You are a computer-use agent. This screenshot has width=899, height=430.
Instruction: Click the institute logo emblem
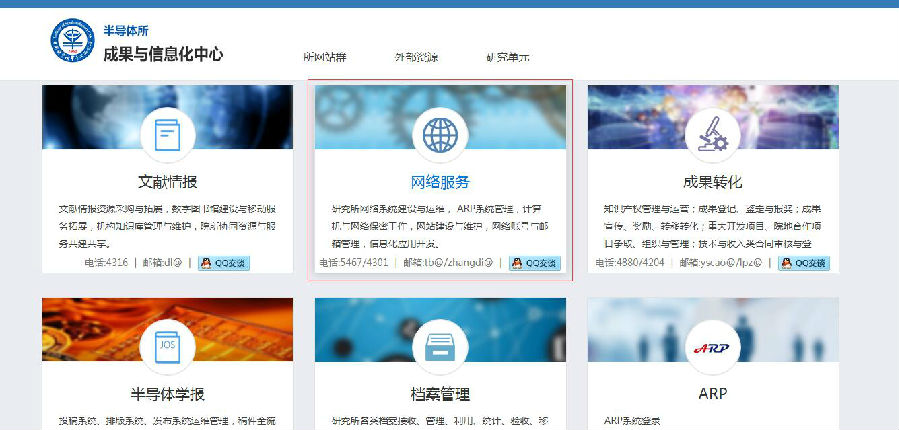(x=73, y=40)
